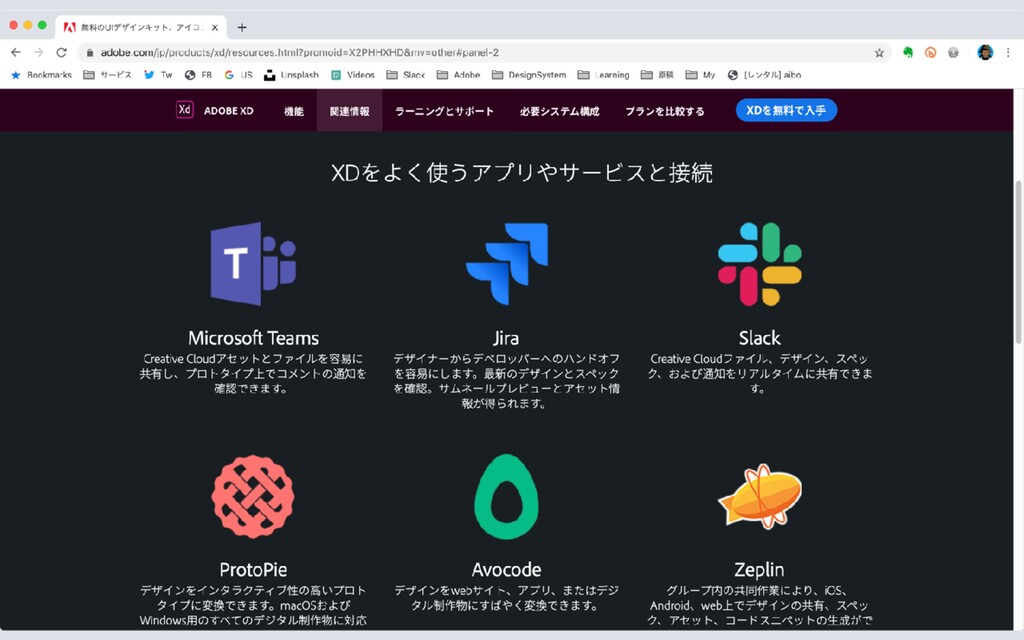Image resolution: width=1024 pixels, height=640 pixels.
Task: Expand the 原稿 bookmarks folder
Action: (x=657, y=75)
